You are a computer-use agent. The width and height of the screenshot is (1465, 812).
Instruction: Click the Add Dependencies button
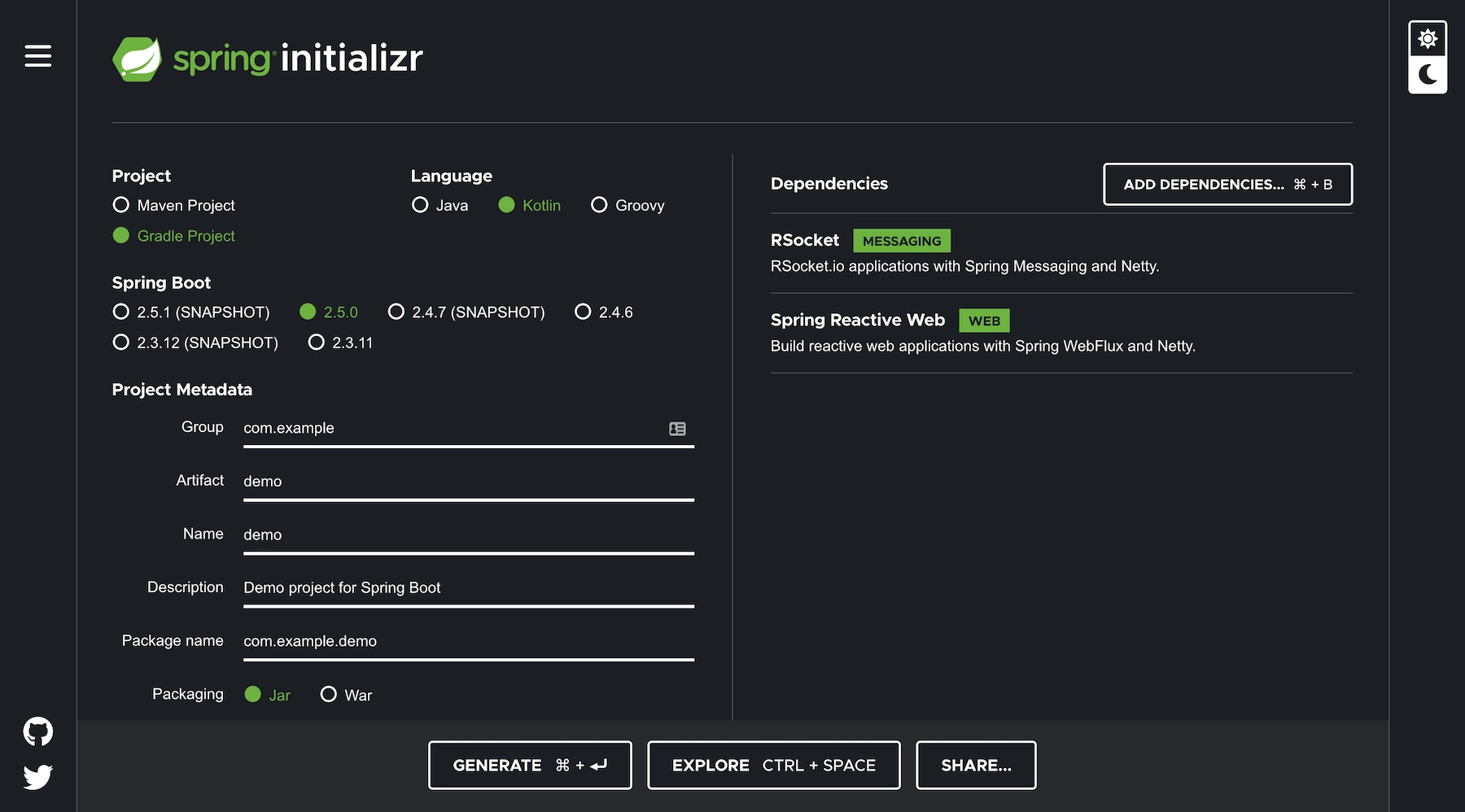pyautogui.click(x=1227, y=184)
